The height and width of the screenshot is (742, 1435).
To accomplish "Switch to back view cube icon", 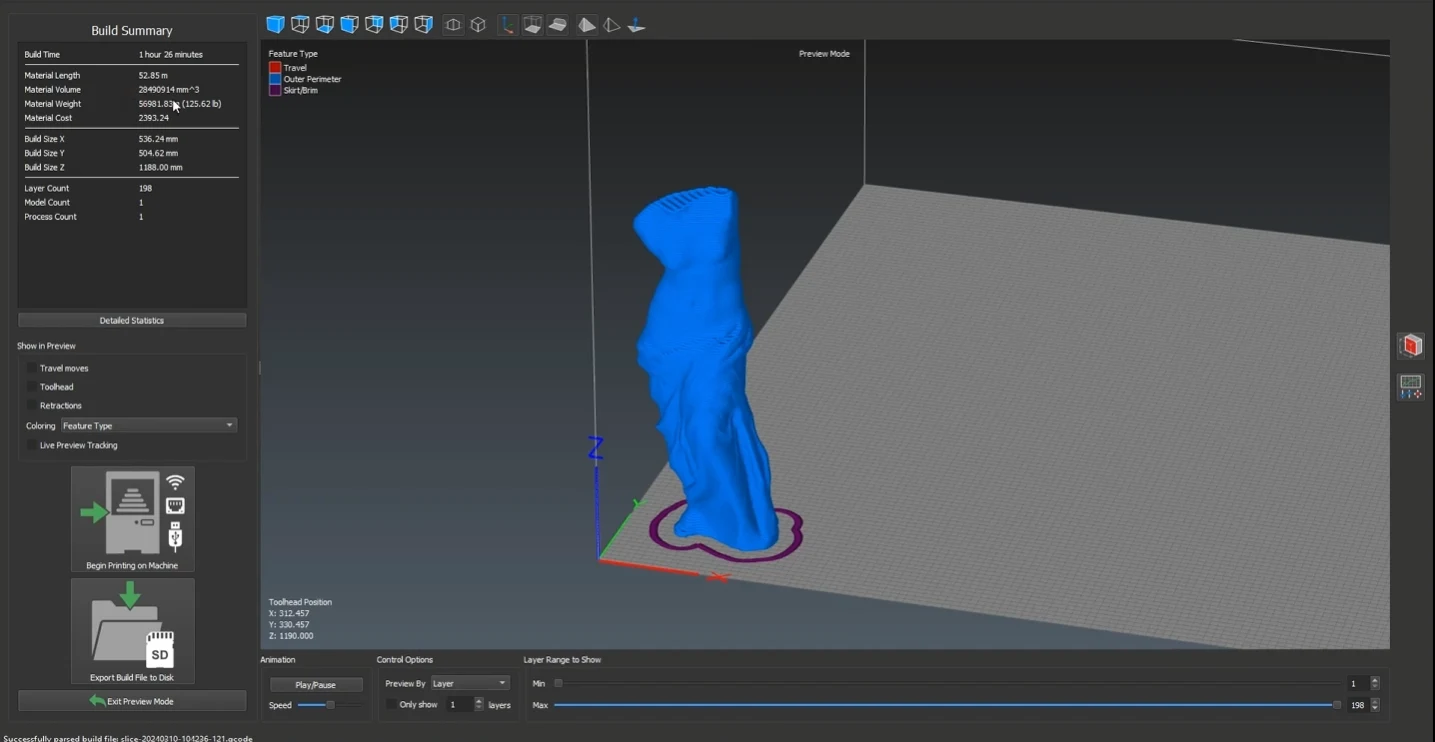I will [x=374, y=24].
